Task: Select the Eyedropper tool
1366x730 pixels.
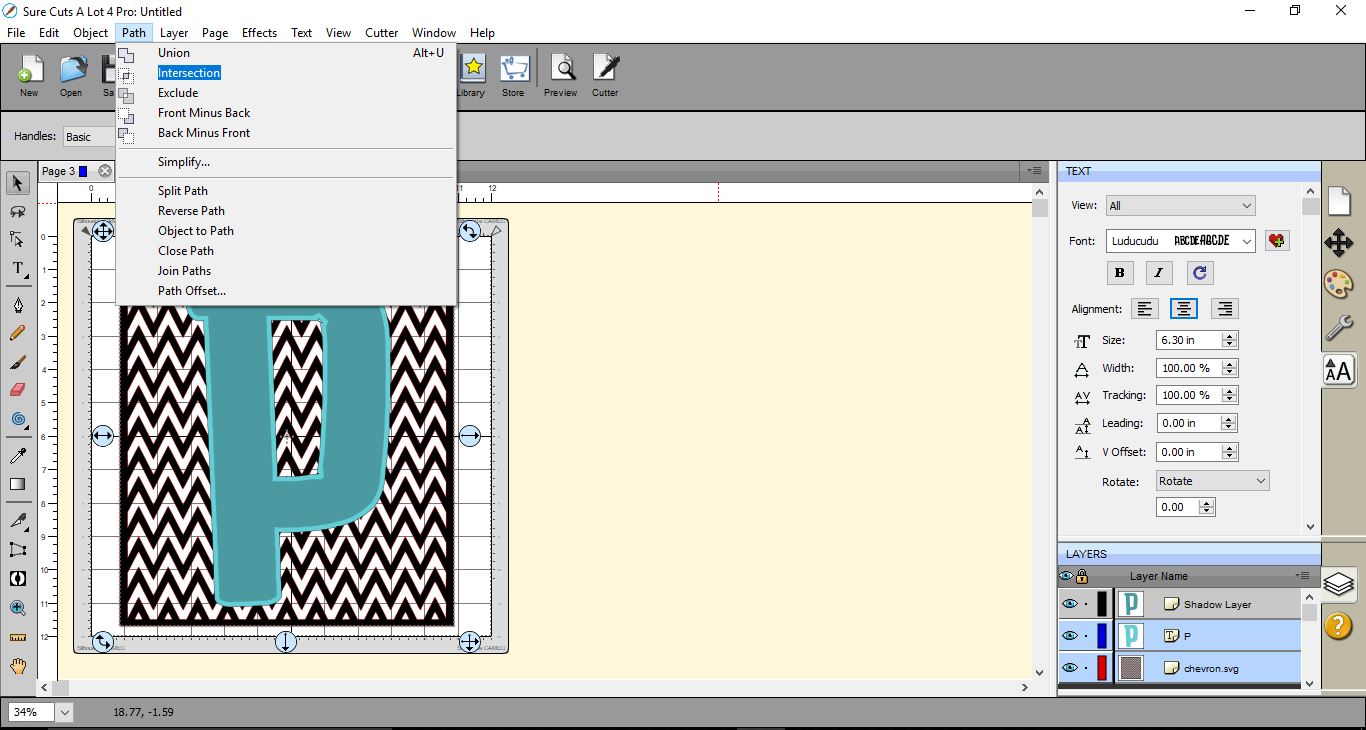Action: point(18,456)
